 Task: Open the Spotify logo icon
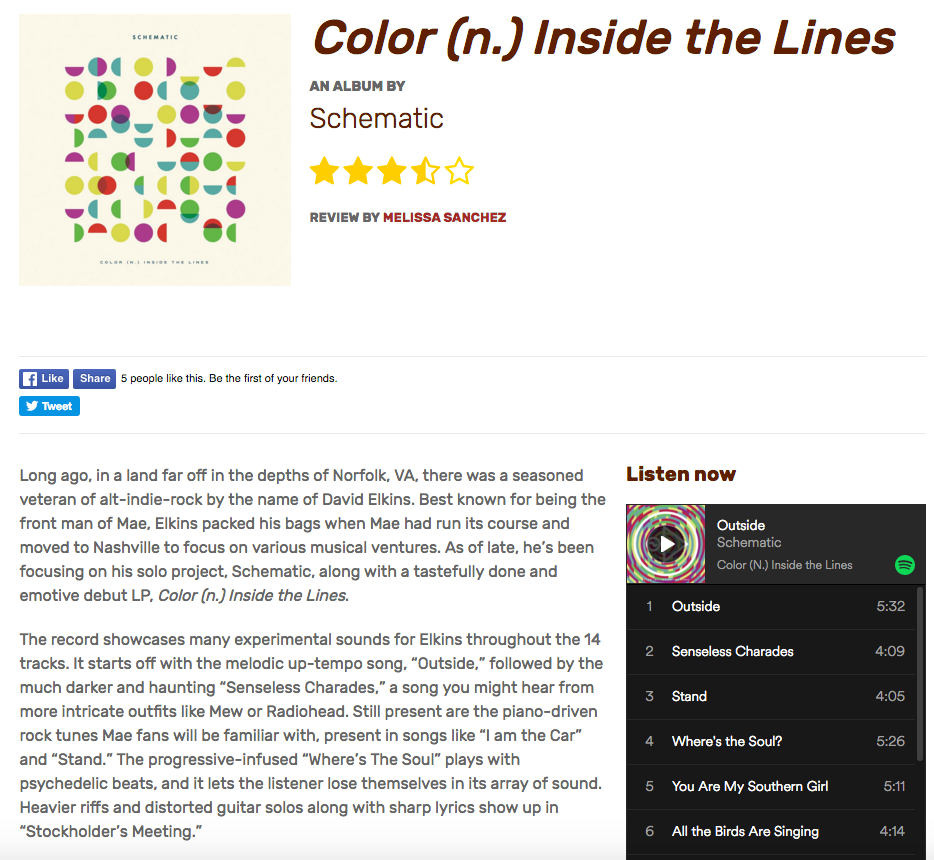[x=905, y=565]
